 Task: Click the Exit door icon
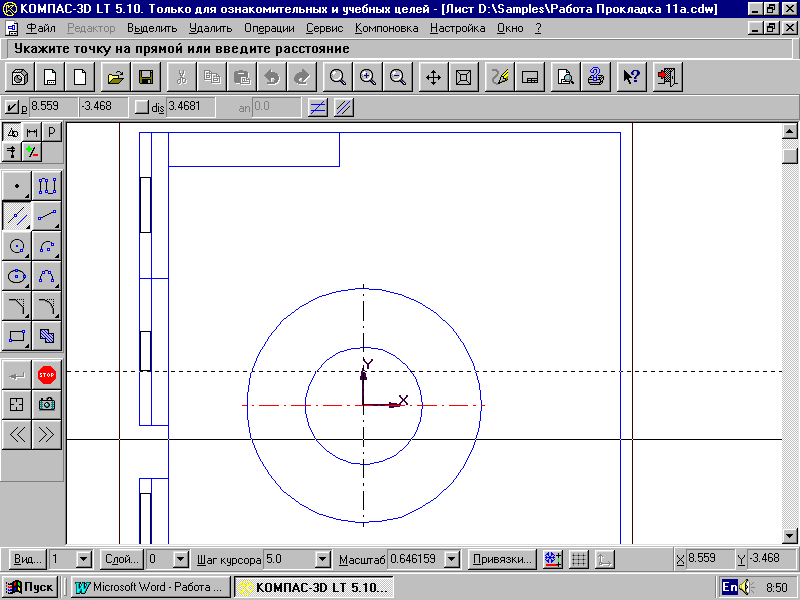[x=667, y=77]
